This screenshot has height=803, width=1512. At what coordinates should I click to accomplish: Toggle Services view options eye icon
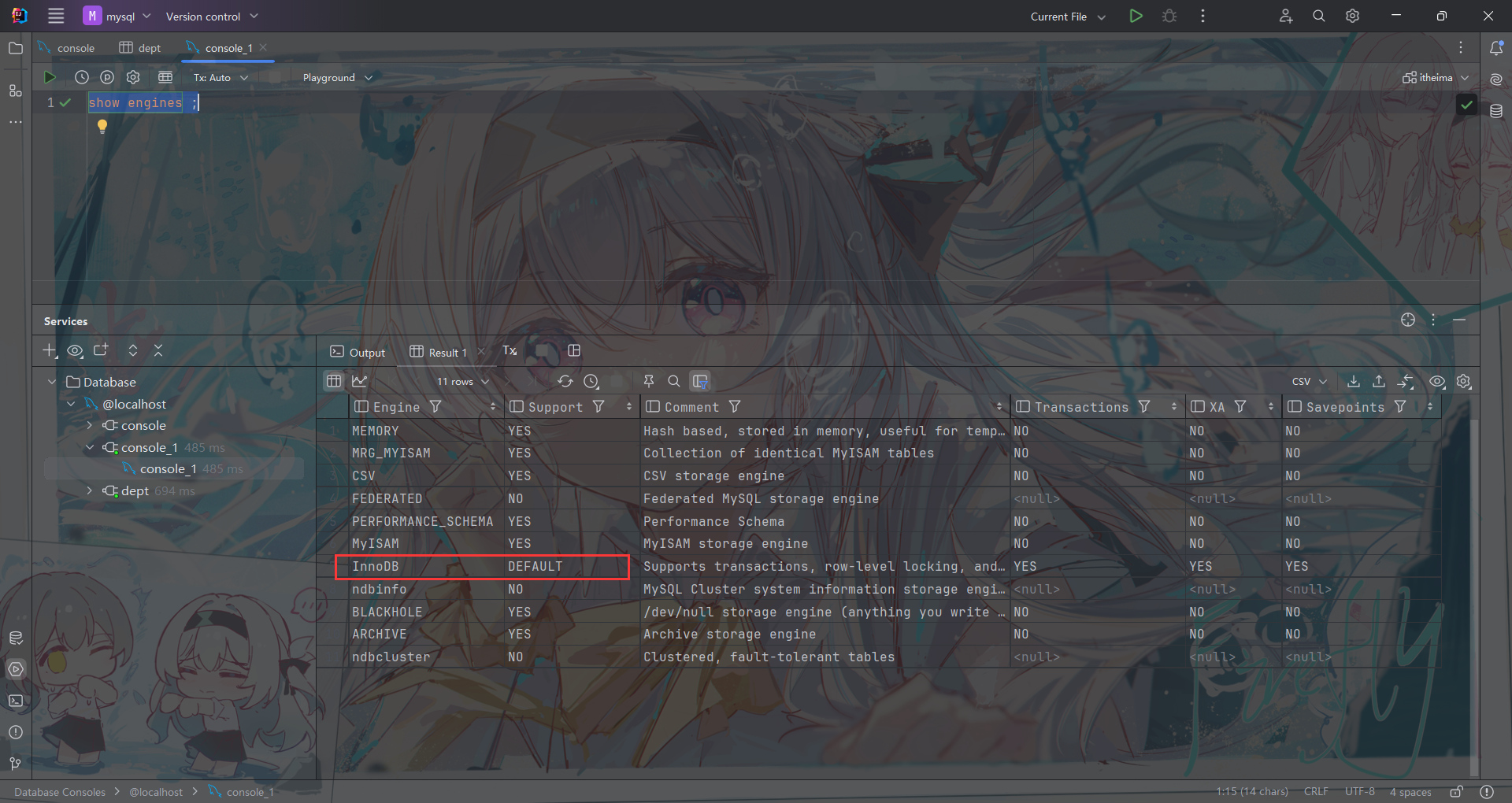click(75, 350)
